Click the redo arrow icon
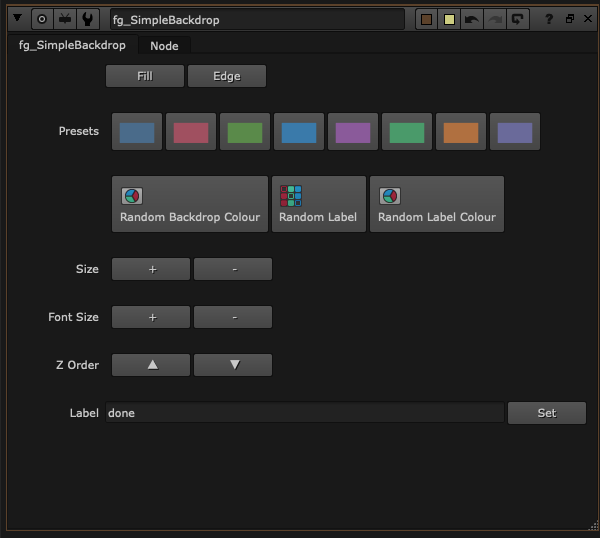This screenshot has height=538, width=600. (x=495, y=19)
